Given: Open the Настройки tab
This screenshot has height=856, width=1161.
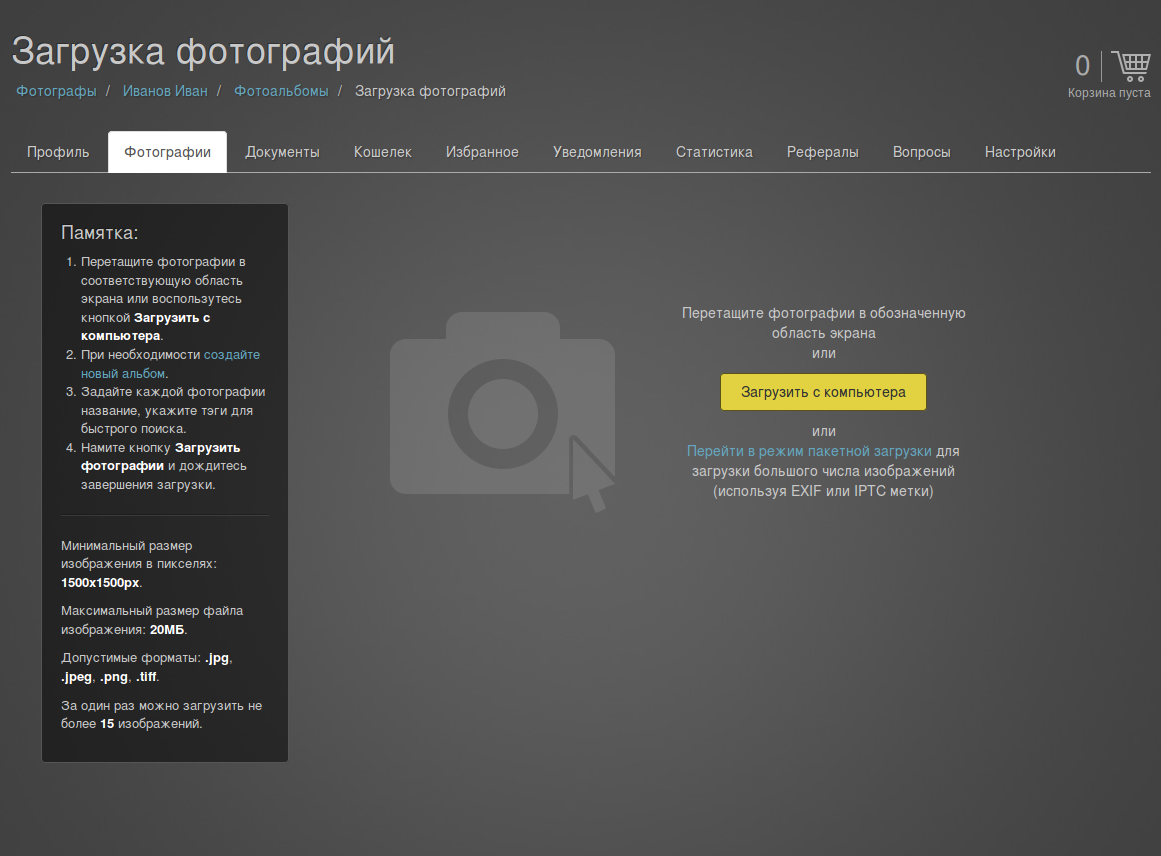Looking at the screenshot, I should [1020, 152].
